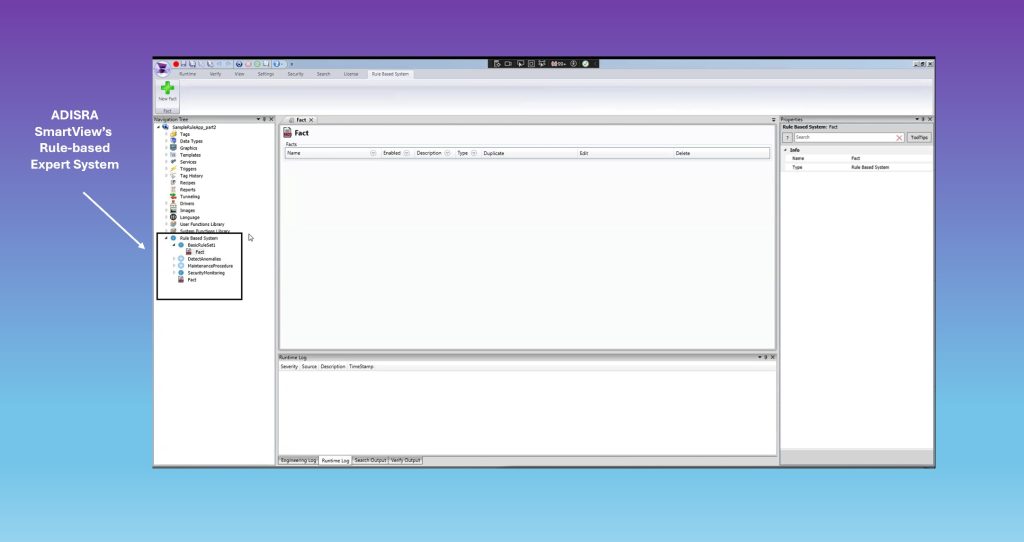Open the ADISRA application menu orb
This screenshot has height=542, width=1024.
tap(161, 68)
